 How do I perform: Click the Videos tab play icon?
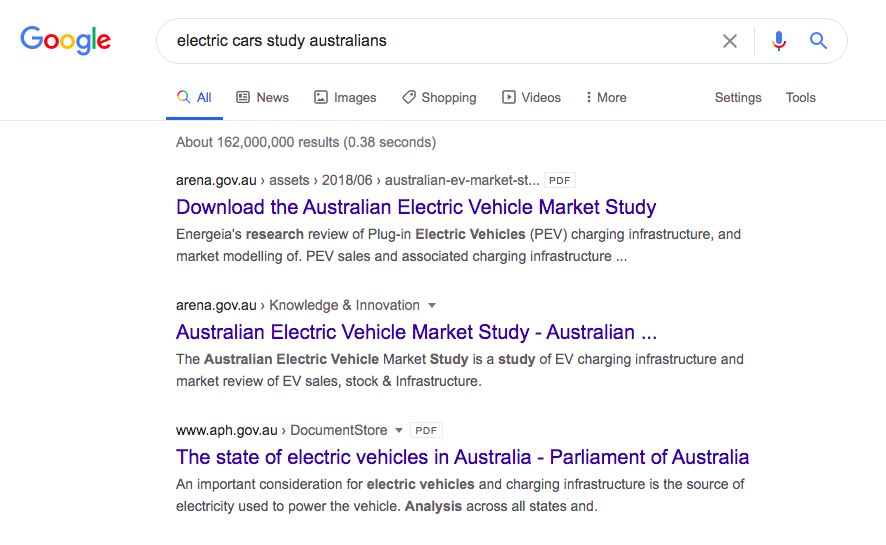point(509,97)
